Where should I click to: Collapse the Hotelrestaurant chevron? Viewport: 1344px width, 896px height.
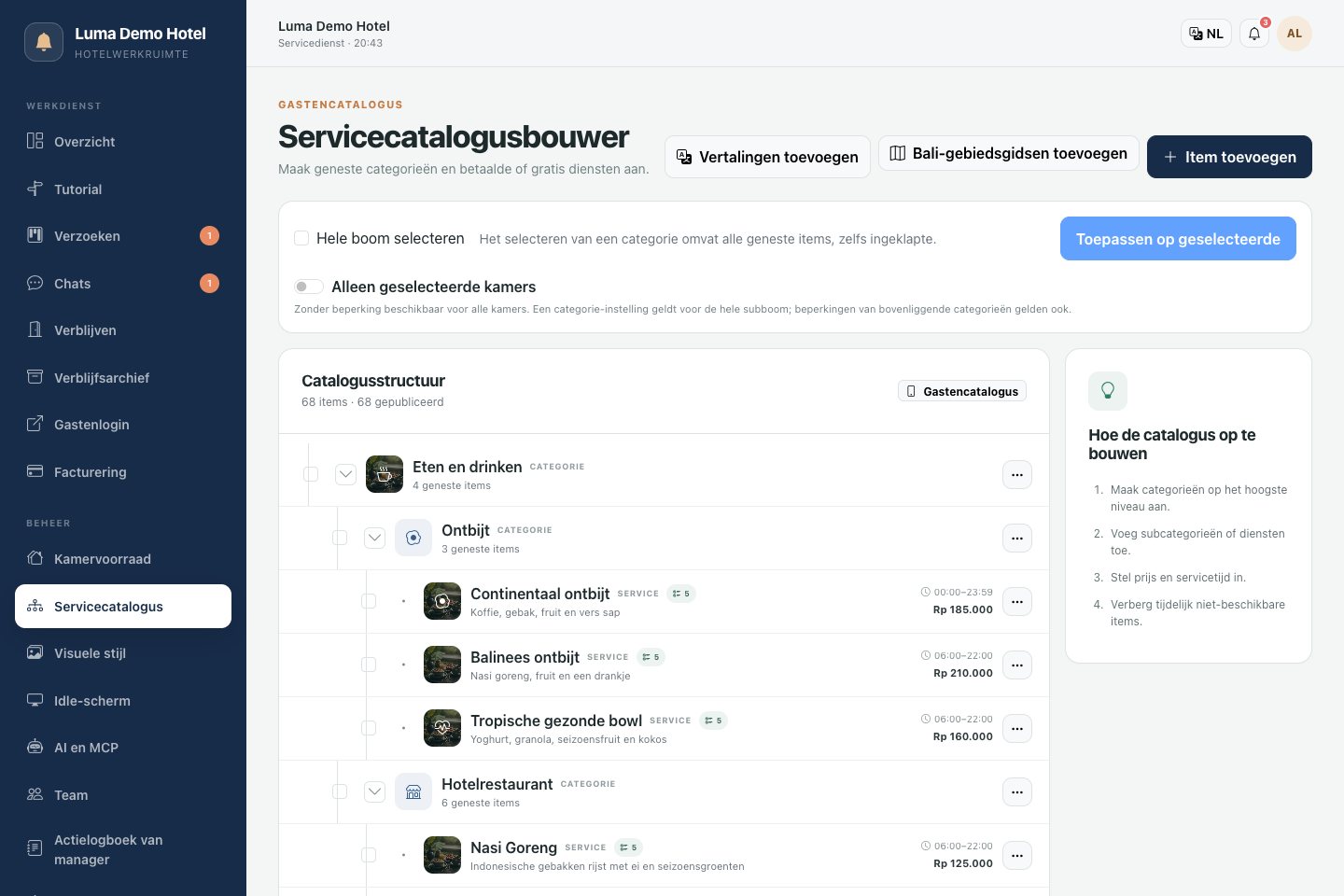pyautogui.click(x=374, y=791)
